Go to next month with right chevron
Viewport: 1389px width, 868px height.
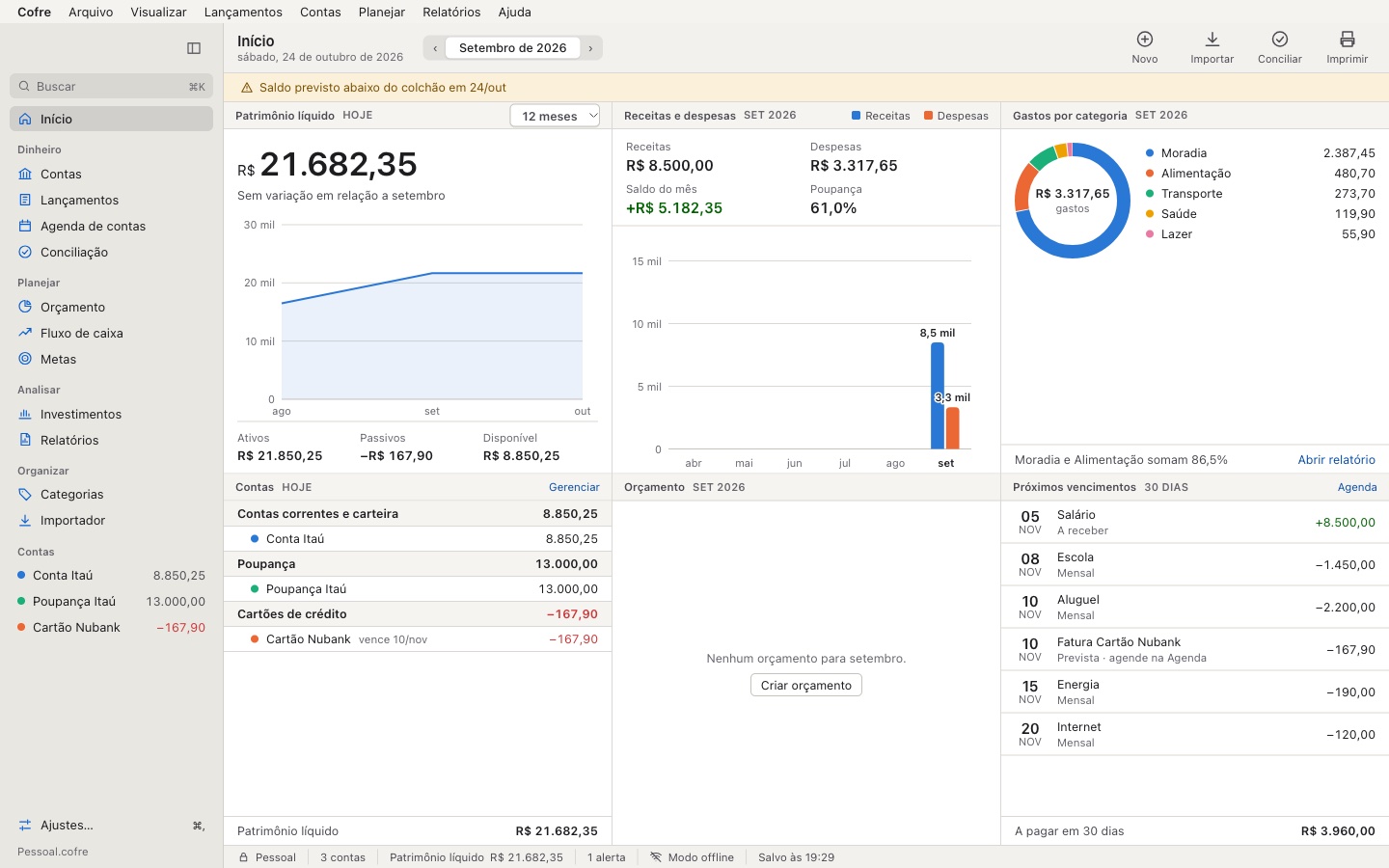[590, 48]
